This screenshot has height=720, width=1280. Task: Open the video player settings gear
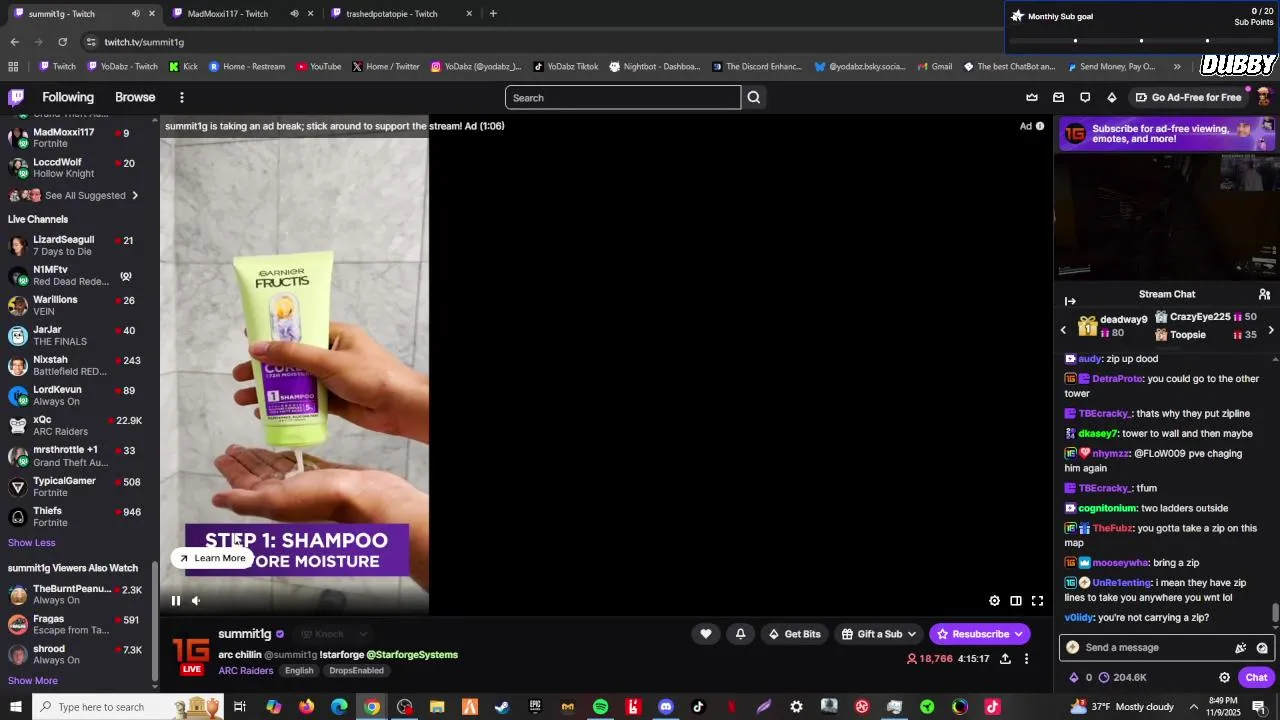pos(994,601)
